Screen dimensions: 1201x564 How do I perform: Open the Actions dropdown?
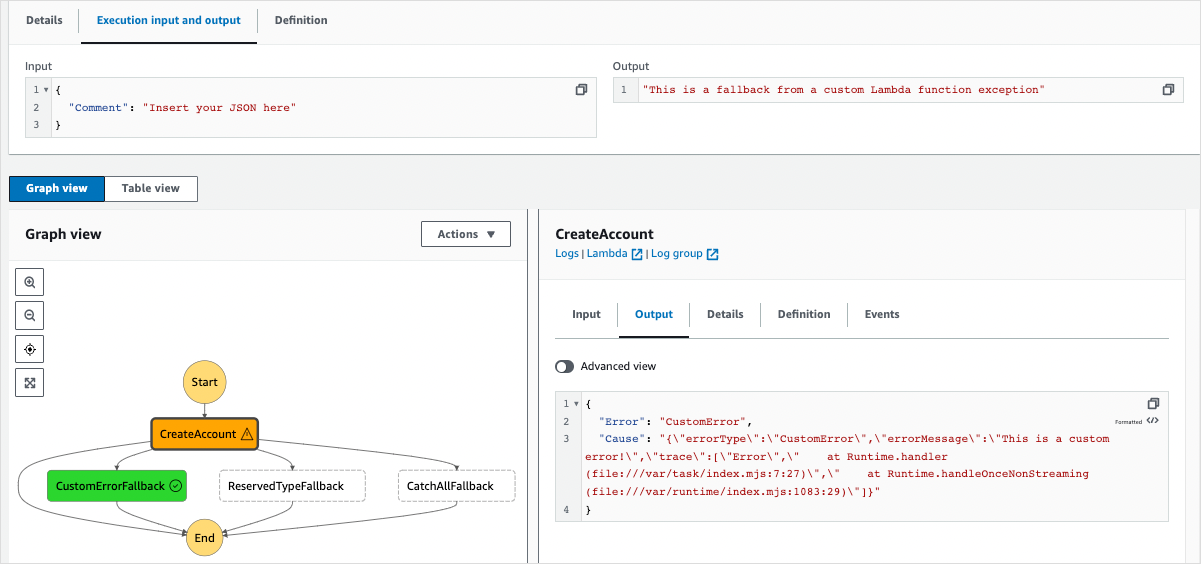[x=466, y=234]
